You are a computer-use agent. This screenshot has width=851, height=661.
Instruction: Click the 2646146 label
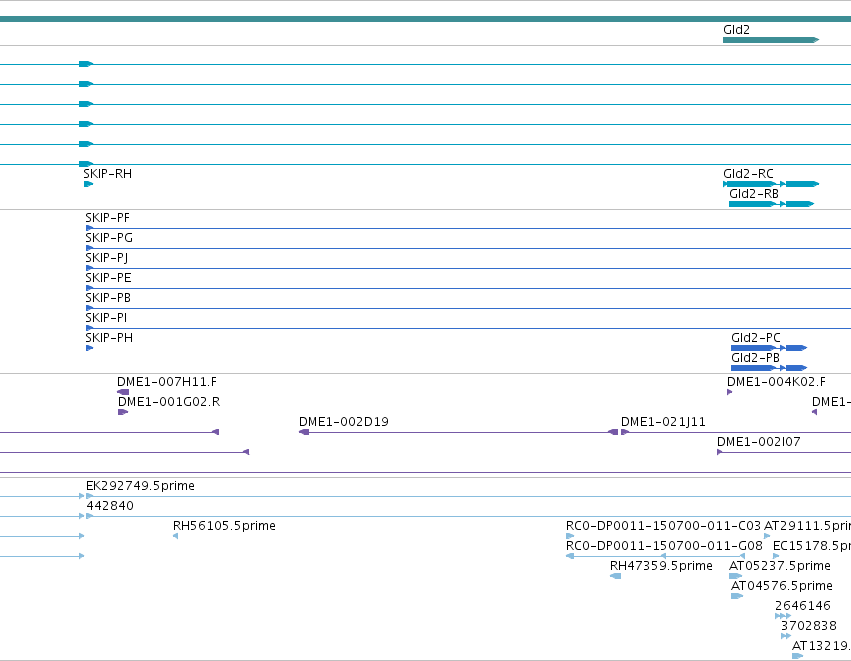click(x=803, y=606)
